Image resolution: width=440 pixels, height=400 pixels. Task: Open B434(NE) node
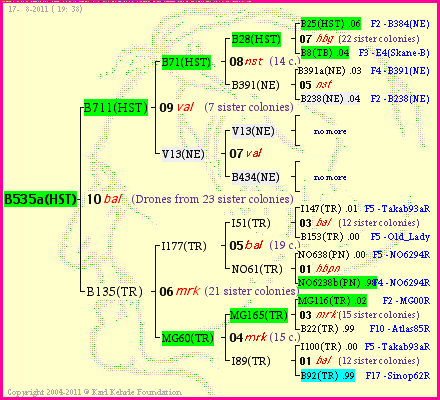255,177
